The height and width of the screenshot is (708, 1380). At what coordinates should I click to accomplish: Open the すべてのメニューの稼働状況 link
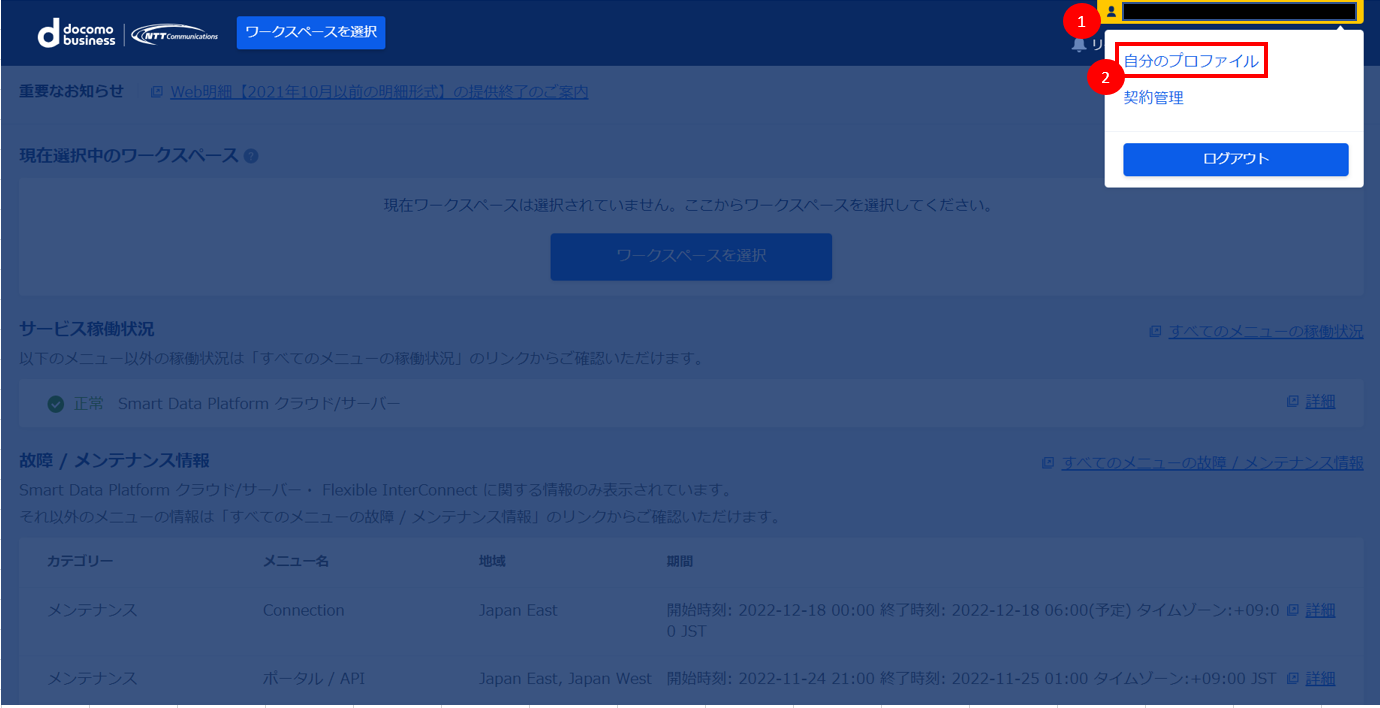pos(1266,331)
